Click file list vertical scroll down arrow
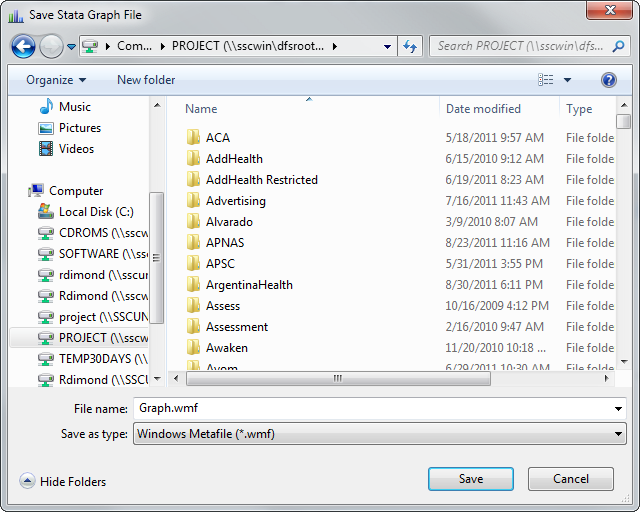Screen dimensions: 640x512 624,361
